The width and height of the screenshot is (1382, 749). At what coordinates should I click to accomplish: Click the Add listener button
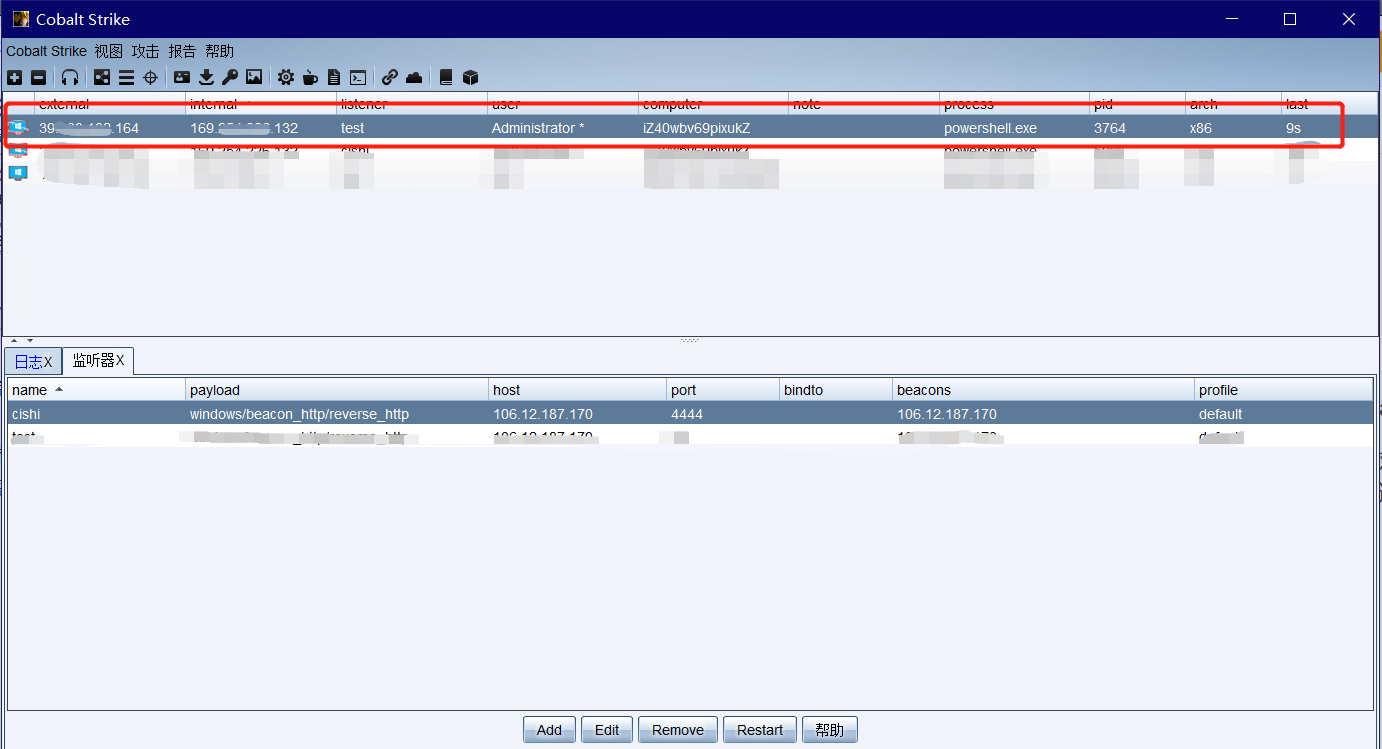(x=549, y=730)
